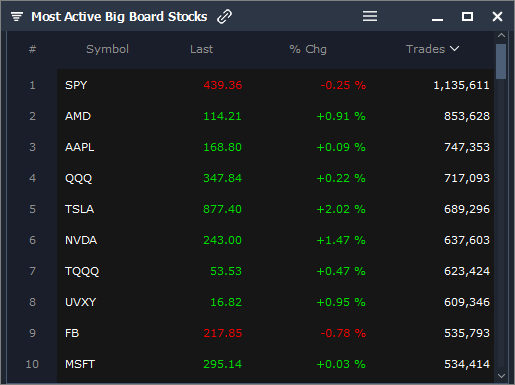Click the vertical scrollbar thumb
This screenshot has width=515, height=385.
pos(501,61)
